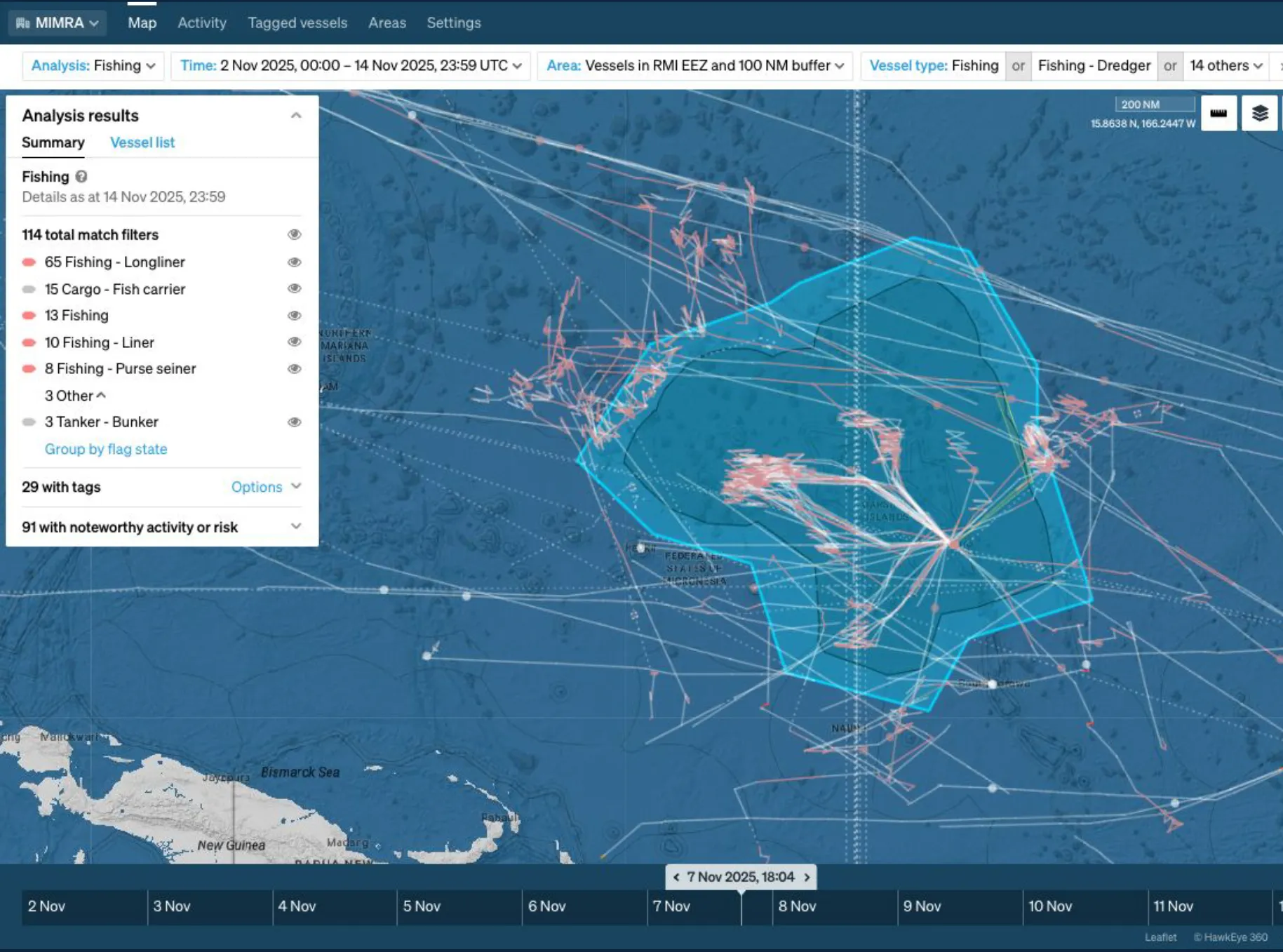Click the pink dot beside 13 Fishing
Screen dimensions: 1283x952
click(x=29, y=315)
